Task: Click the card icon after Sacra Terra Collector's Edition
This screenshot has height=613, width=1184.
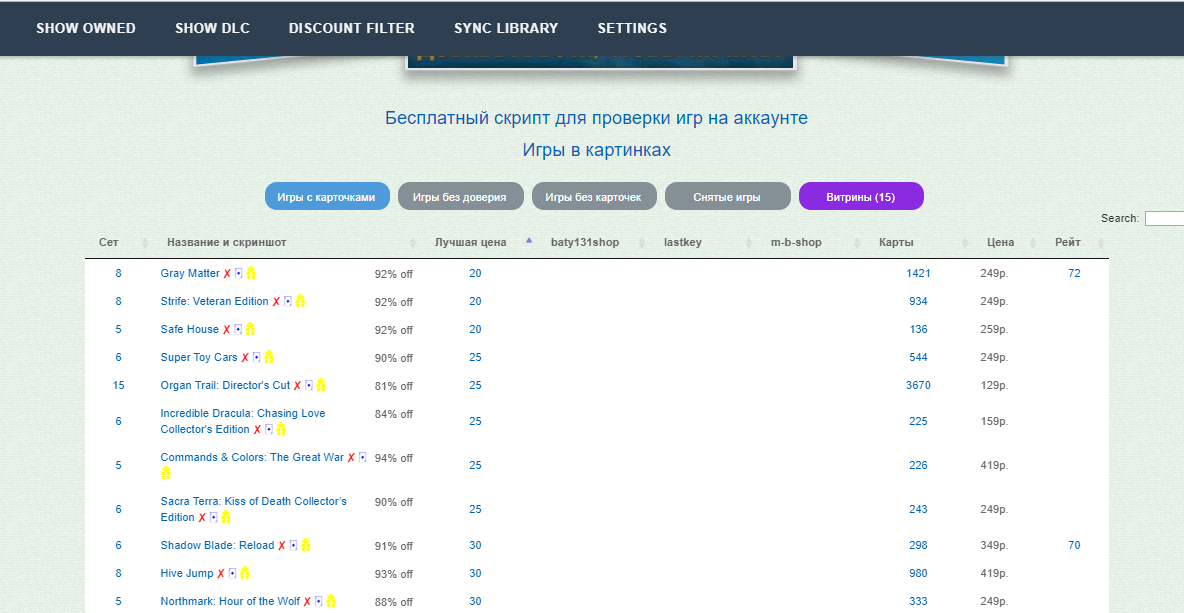Action: click(x=214, y=517)
